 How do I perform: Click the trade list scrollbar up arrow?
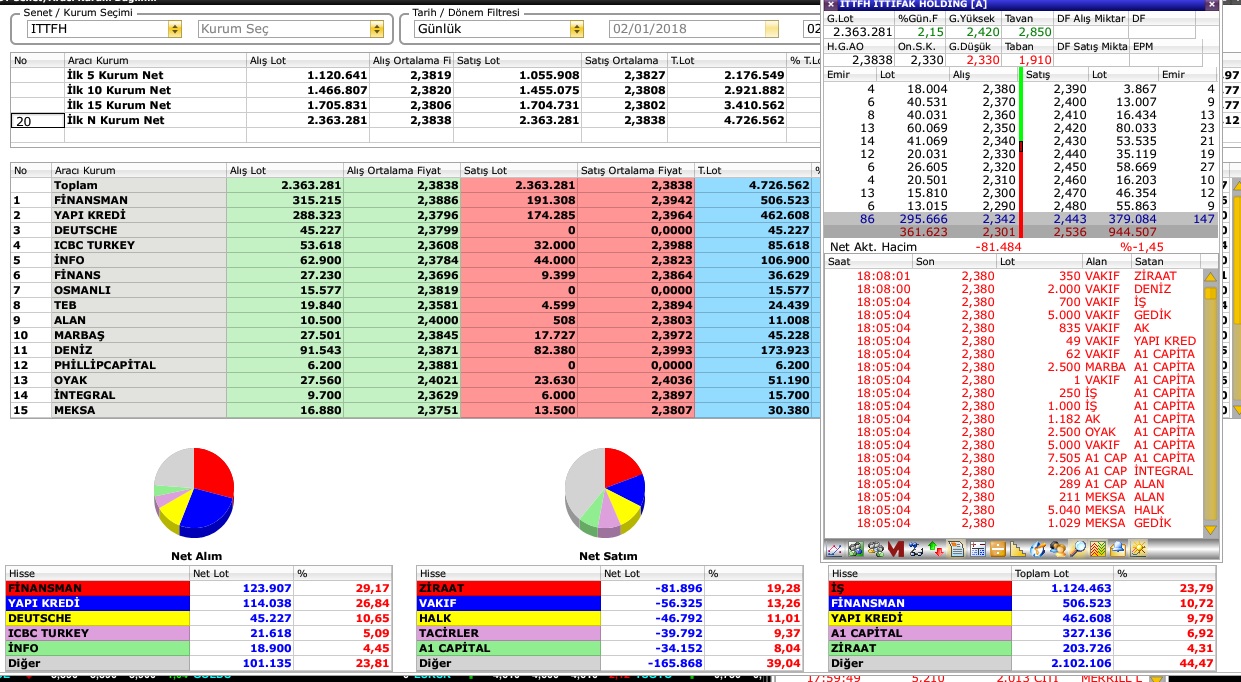[x=1211, y=275]
